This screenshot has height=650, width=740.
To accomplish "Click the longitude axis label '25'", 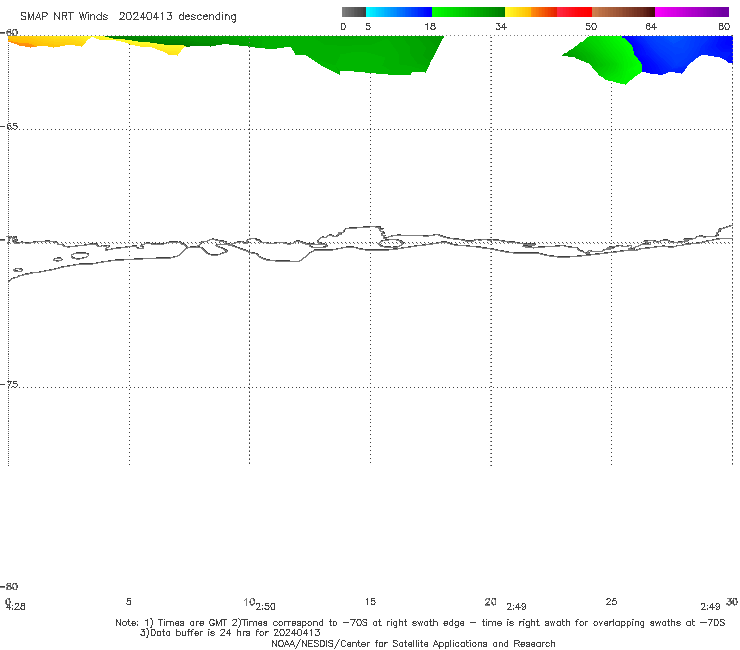I will tap(611, 601).
